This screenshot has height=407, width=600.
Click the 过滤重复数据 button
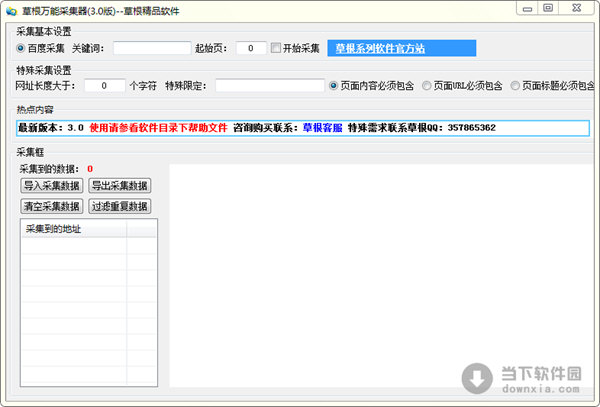(x=120, y=207)
